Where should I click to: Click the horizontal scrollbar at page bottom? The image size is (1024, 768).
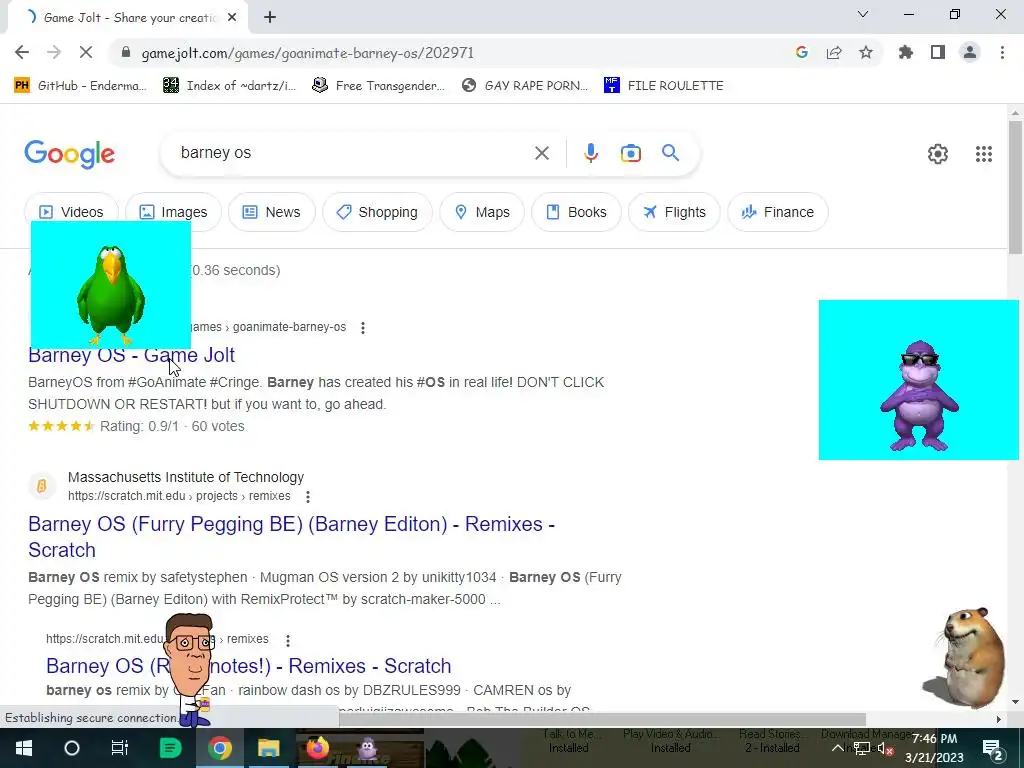pyautogui.click(x=602, y=719)
